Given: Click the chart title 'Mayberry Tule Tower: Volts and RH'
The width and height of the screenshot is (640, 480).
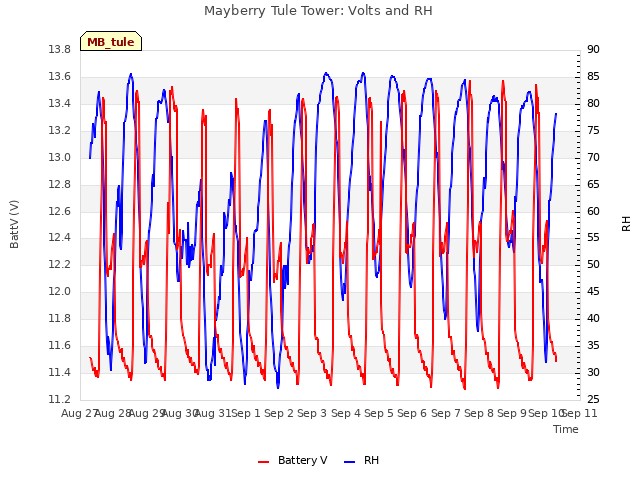Looking at the screenshot, I should tap(318, 10).
